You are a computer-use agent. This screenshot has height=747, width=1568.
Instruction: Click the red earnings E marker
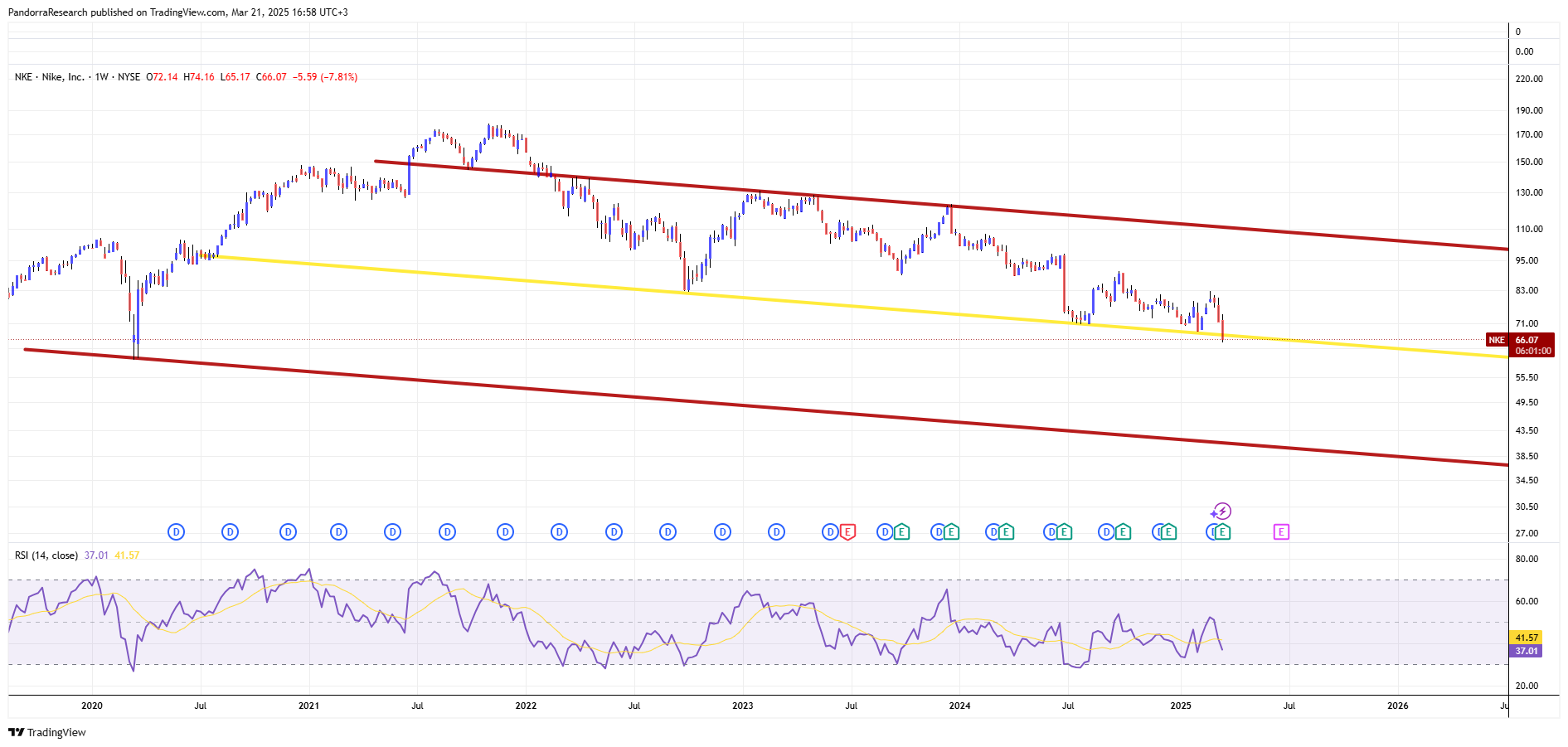847,531
